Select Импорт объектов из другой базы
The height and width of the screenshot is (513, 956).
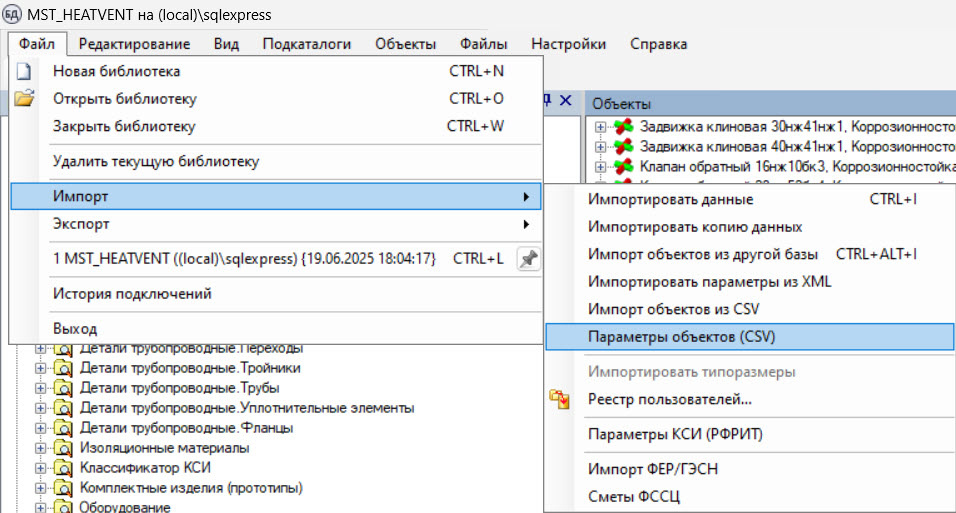[x=750, y=254]
